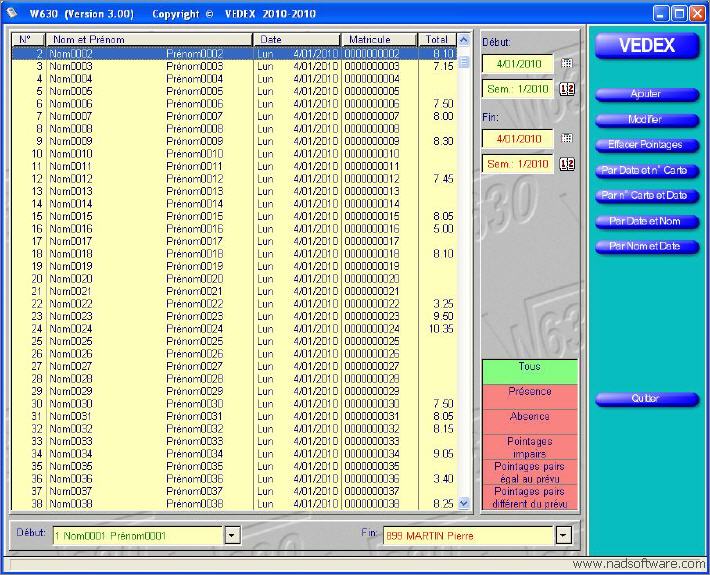The height and width of the screenshot is (575, 710).
Task: Click total 3.40 for Nom0036
Action: click(x=443, y=479)
